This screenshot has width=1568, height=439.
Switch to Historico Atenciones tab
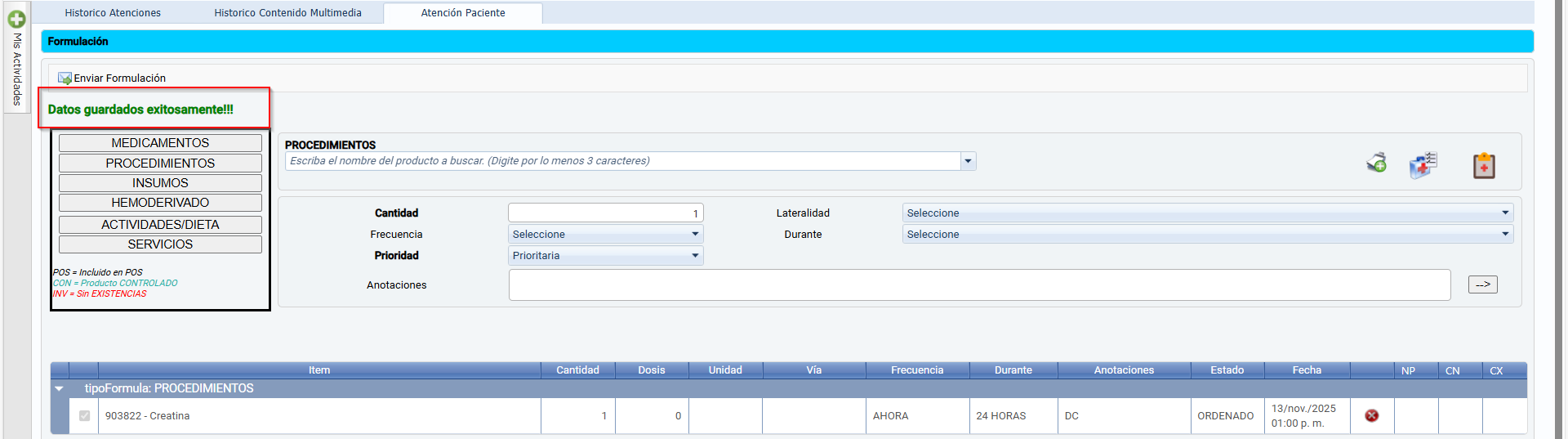(x=113, y=13)
